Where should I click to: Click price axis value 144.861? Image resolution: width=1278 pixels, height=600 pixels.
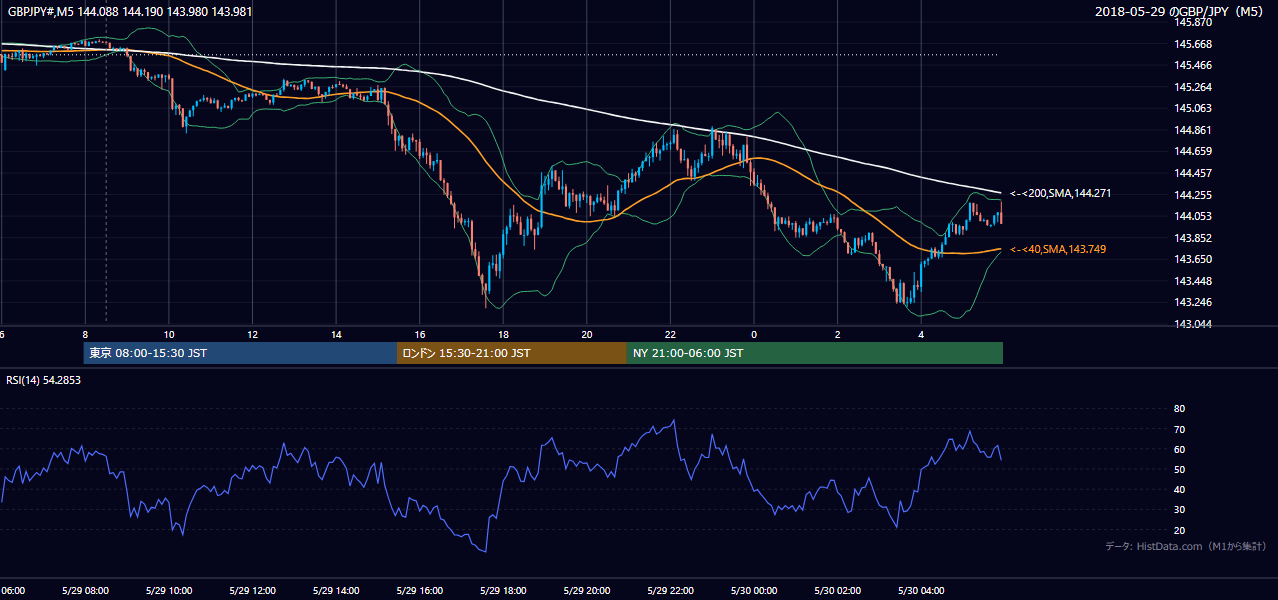coord(1193,130)
